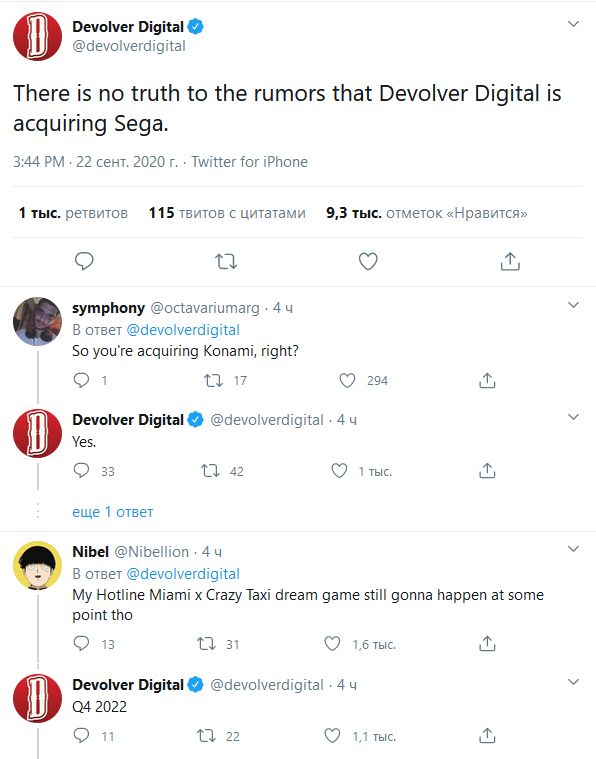Like the main Devolver Digital tweet
596x759 pixels.
pyautogui.click(x=368, y=261)
